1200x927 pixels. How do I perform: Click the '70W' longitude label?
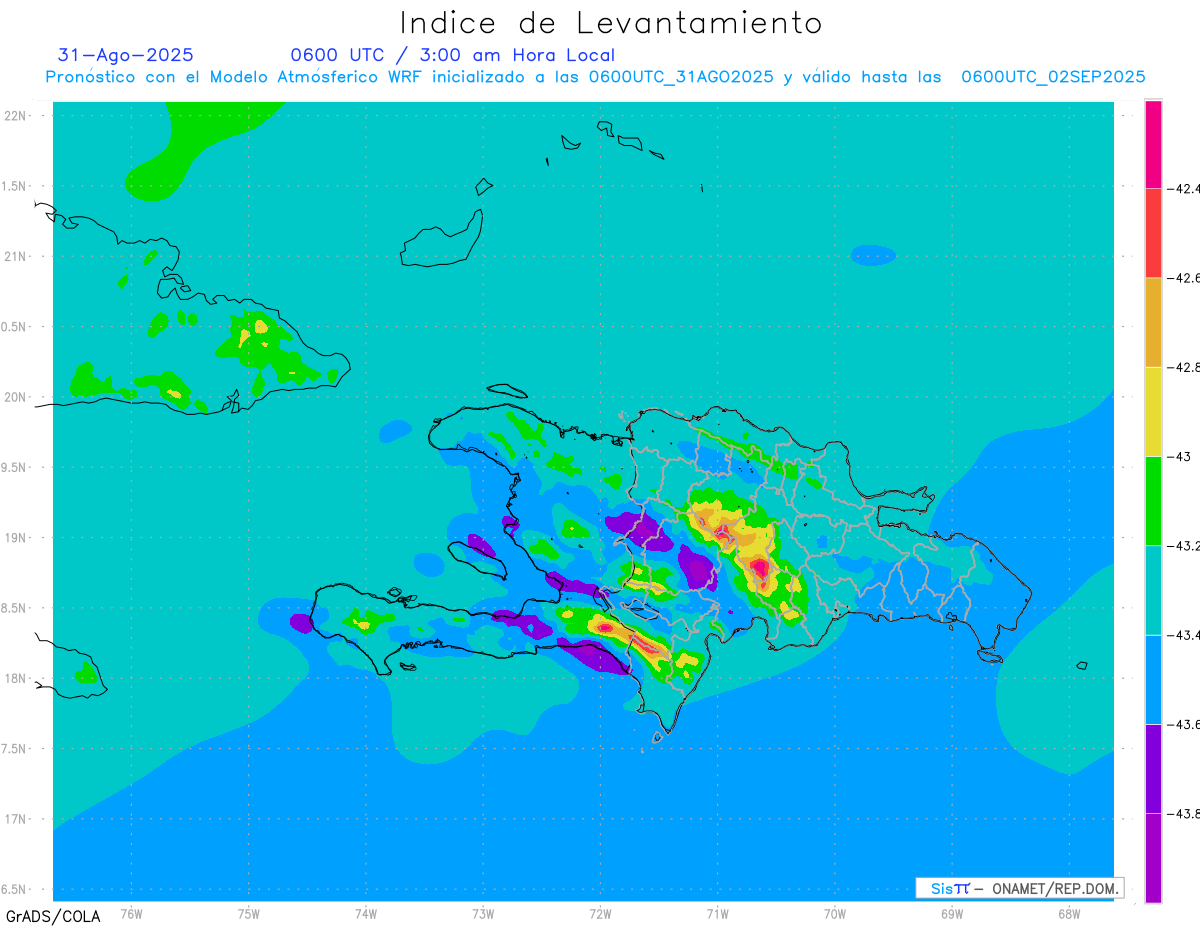[x=835, y=914]
